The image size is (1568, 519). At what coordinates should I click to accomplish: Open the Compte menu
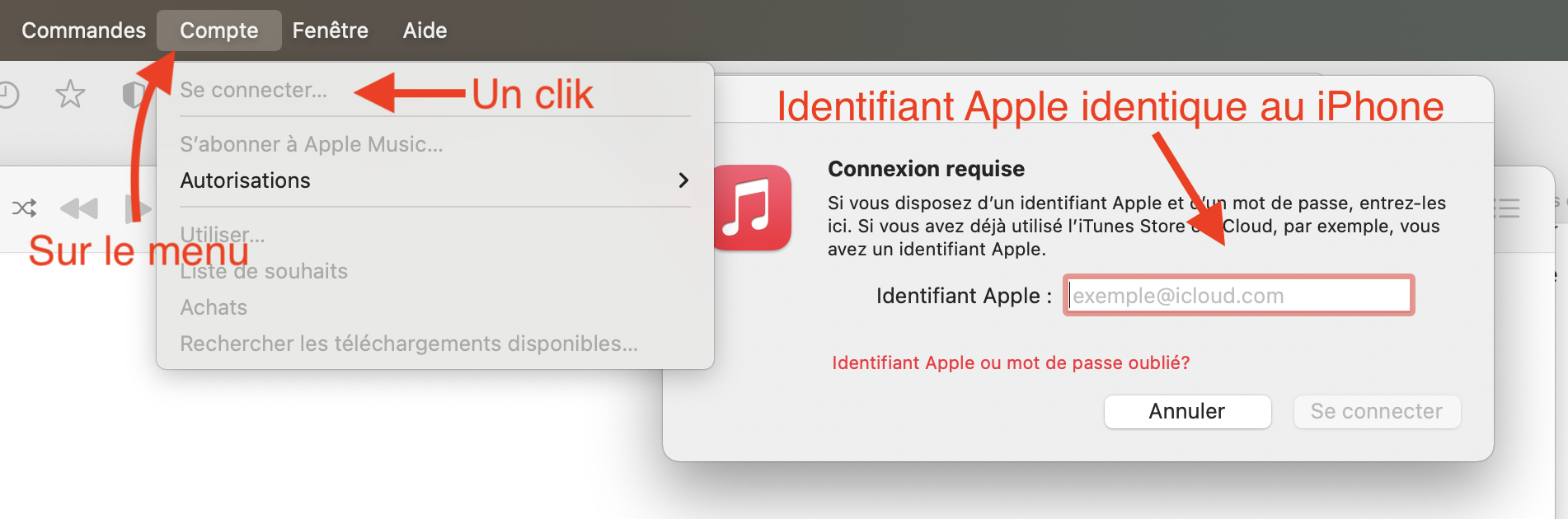click(x=218, y=30)
